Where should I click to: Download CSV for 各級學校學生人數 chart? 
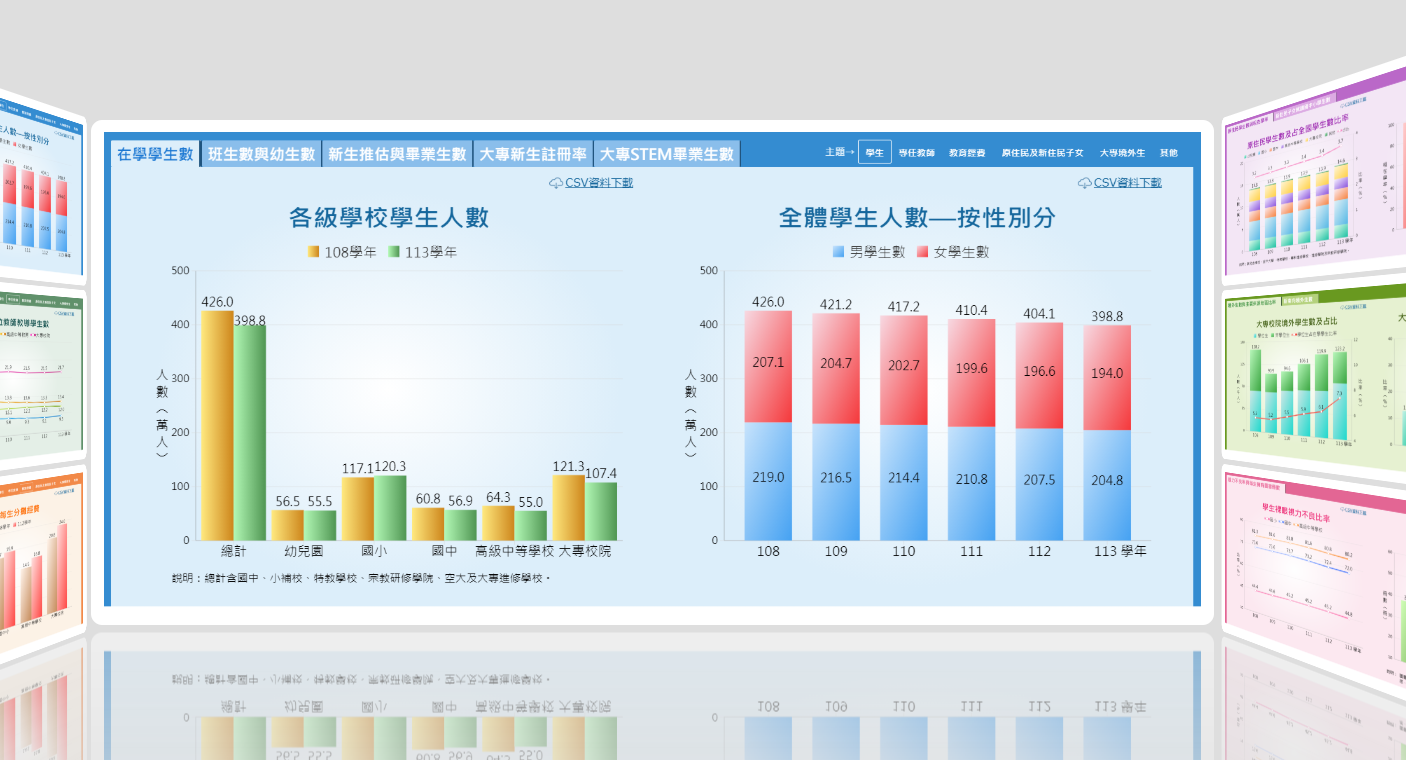(x=598, y=183)
